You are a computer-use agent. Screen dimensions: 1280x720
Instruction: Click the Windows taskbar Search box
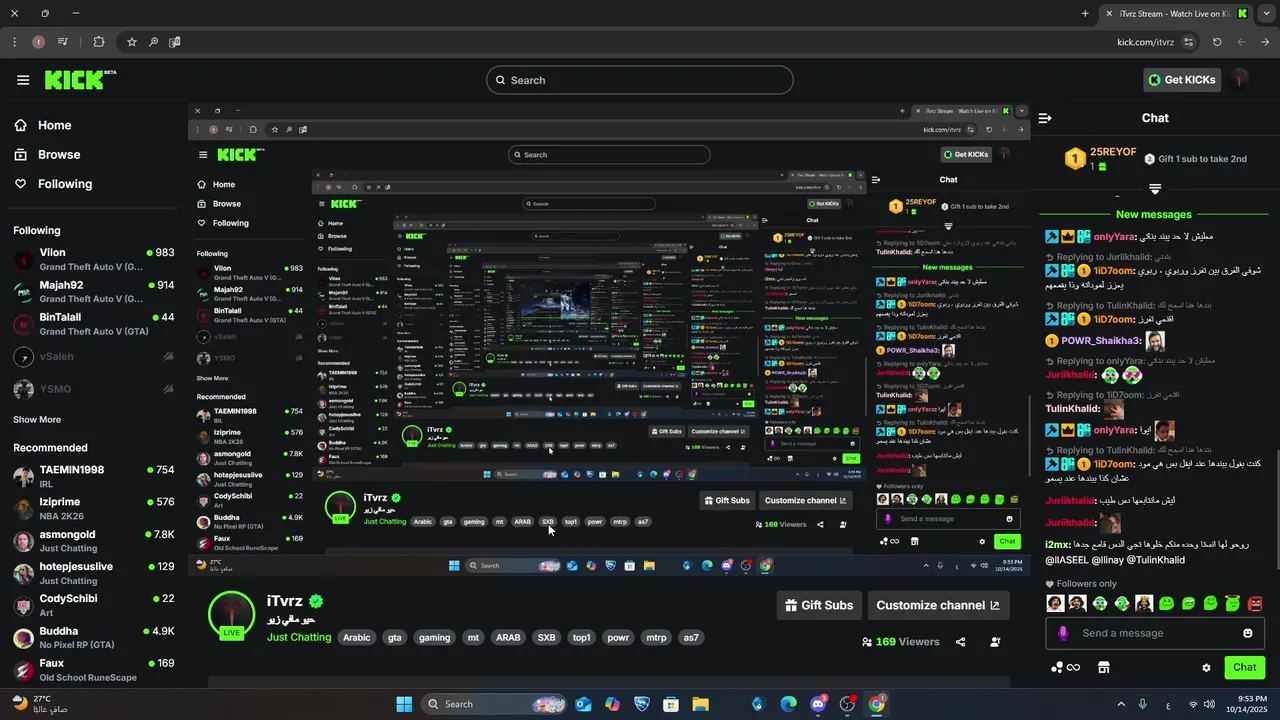click(495, 704)
